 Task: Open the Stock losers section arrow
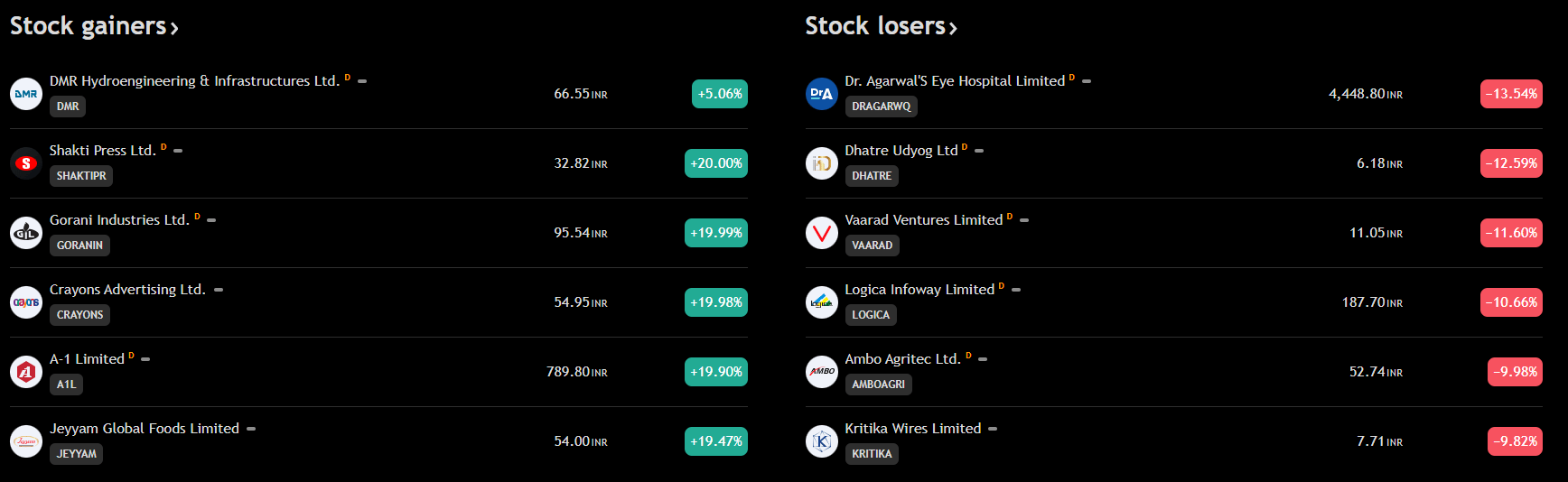[953, 29]
